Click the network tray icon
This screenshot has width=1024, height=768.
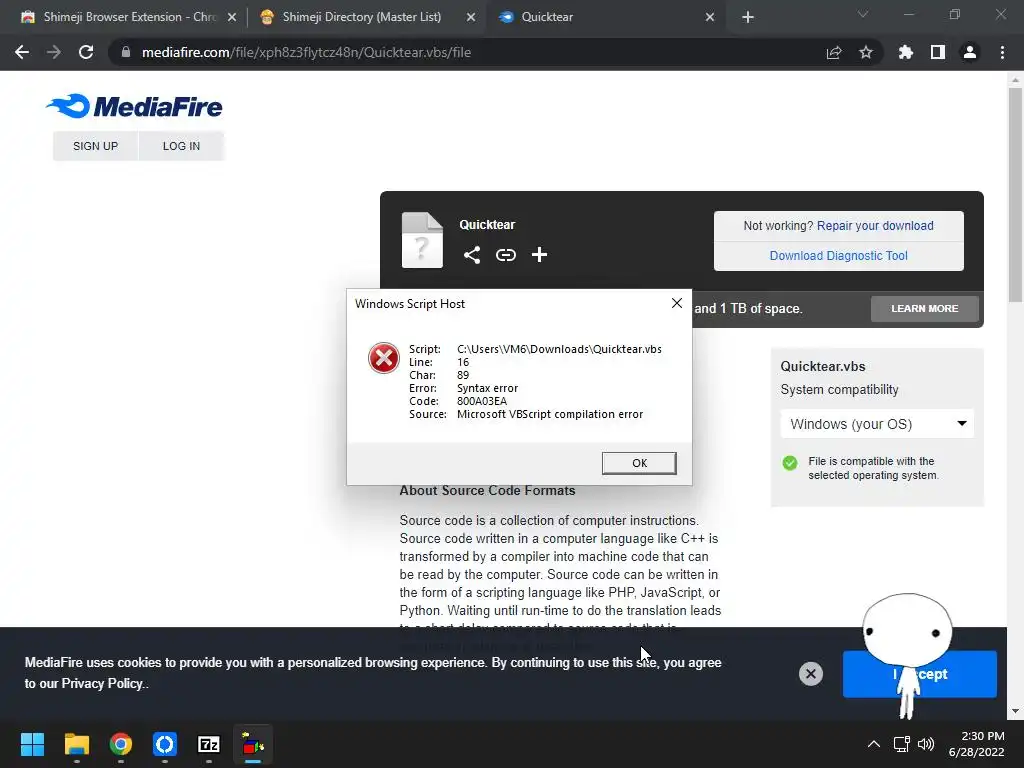pos(902,744)
